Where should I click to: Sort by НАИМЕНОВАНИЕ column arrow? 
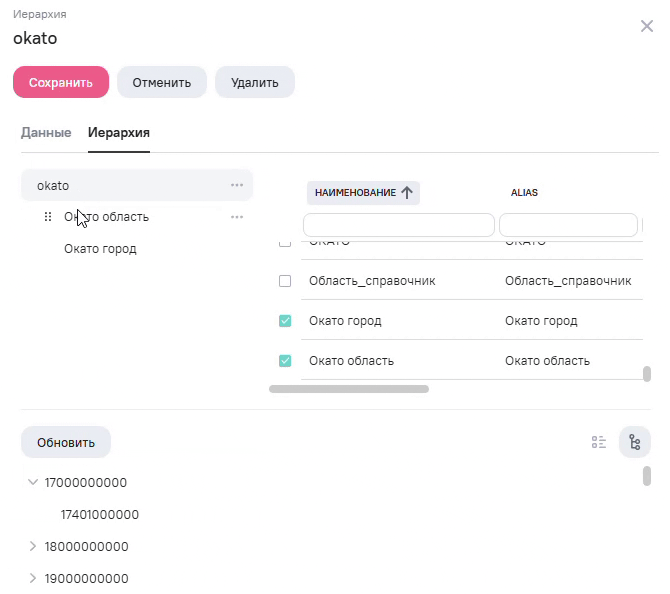407,193
